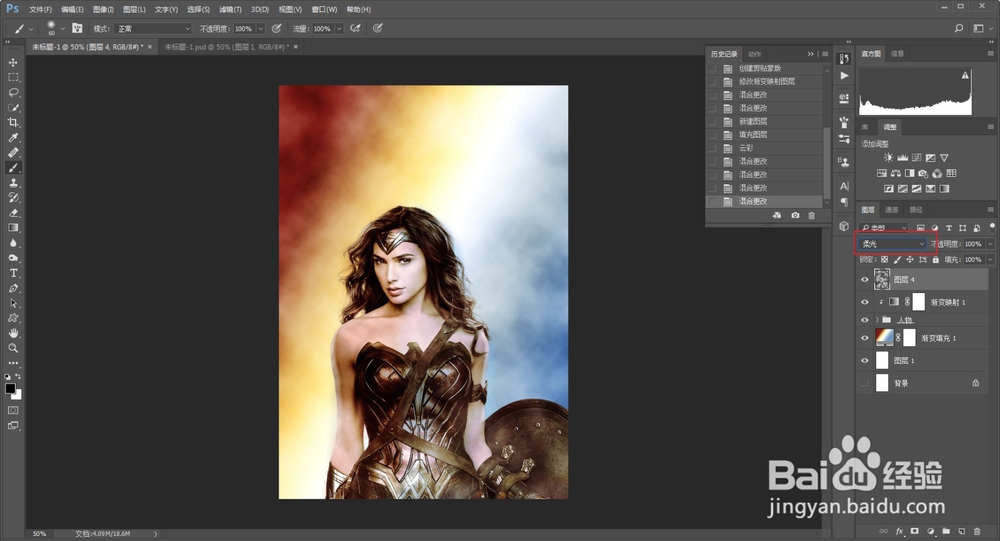Add Brightness/Contrast adjustment
Viewport: 1000px width, 541px height.
[x=888, y=158]
